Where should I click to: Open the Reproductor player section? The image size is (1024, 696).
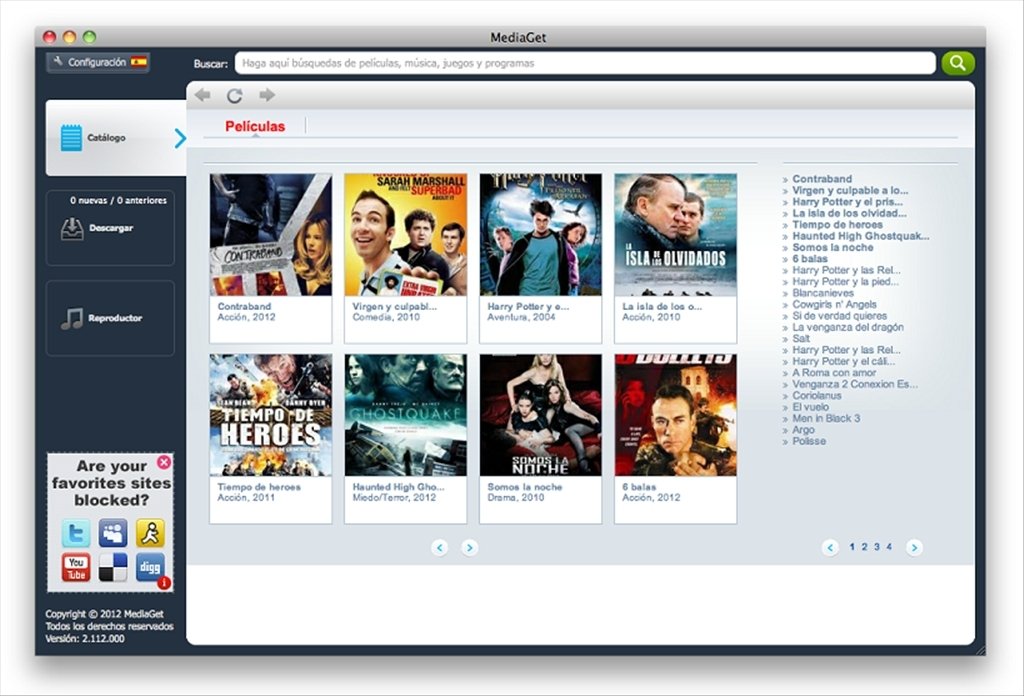point(110,318)
